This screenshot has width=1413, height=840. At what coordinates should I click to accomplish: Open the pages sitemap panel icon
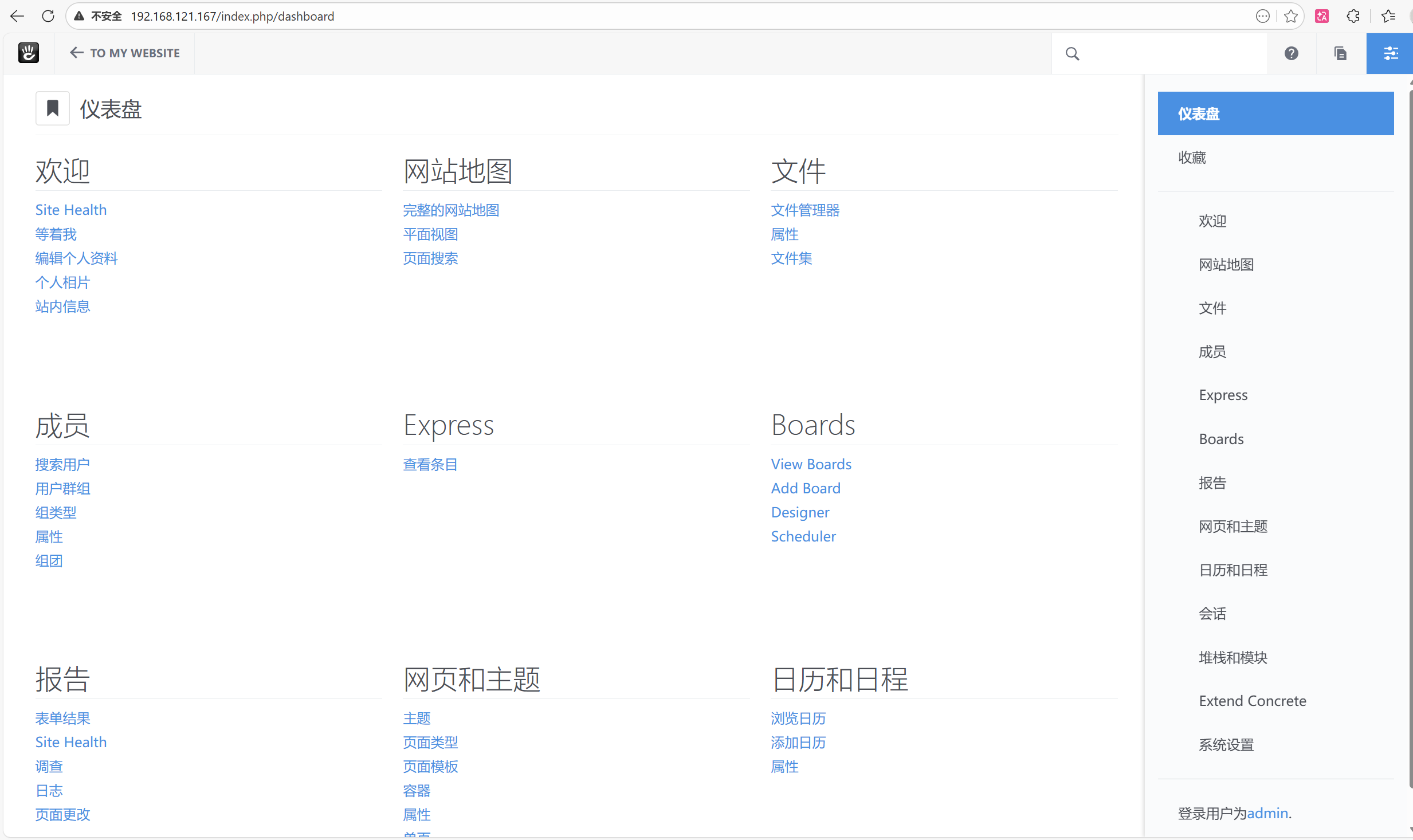point(1340,53)
